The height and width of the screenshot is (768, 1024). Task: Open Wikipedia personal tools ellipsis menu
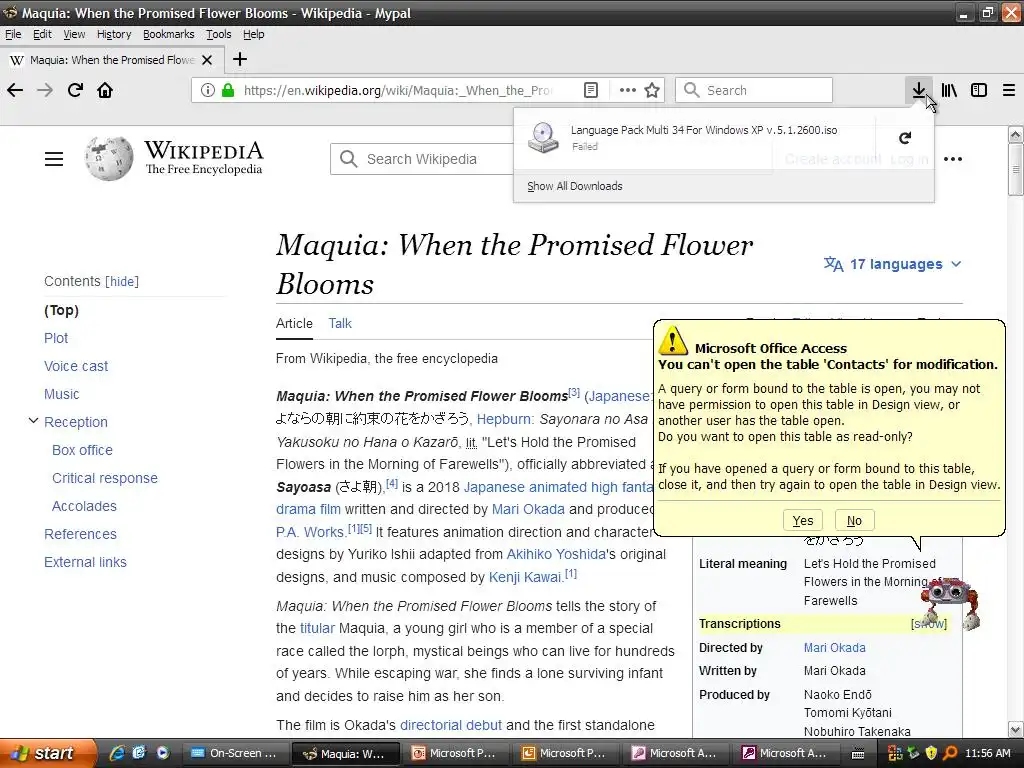(x=953, y=159)
